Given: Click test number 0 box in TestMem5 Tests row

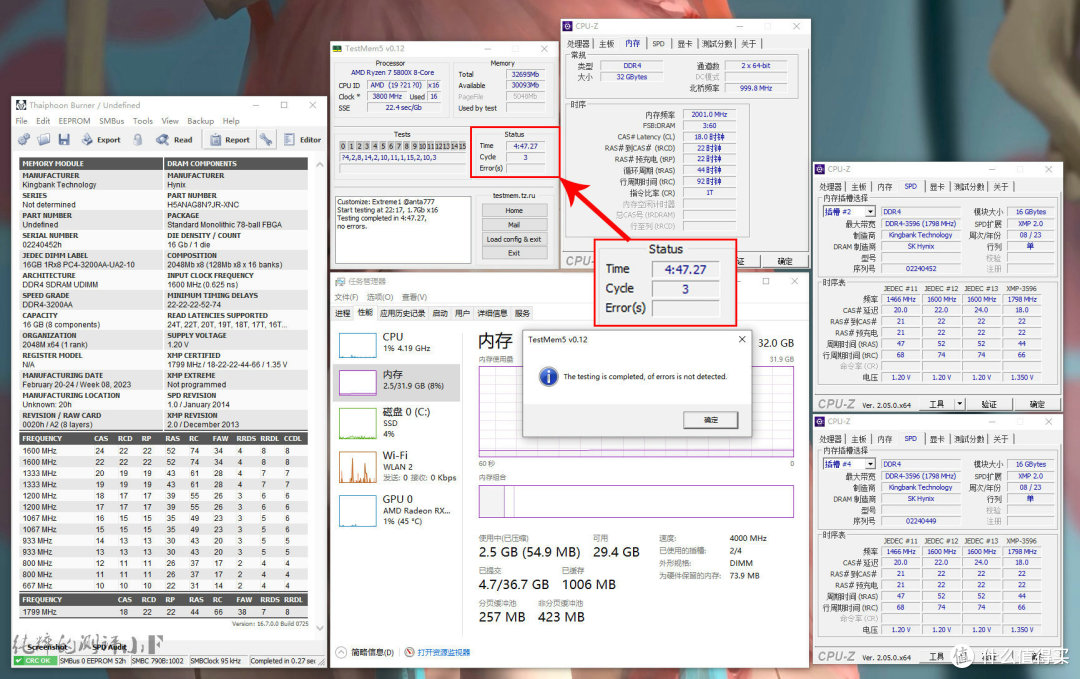Looking at the screenshot, I should tap(343, 146).
